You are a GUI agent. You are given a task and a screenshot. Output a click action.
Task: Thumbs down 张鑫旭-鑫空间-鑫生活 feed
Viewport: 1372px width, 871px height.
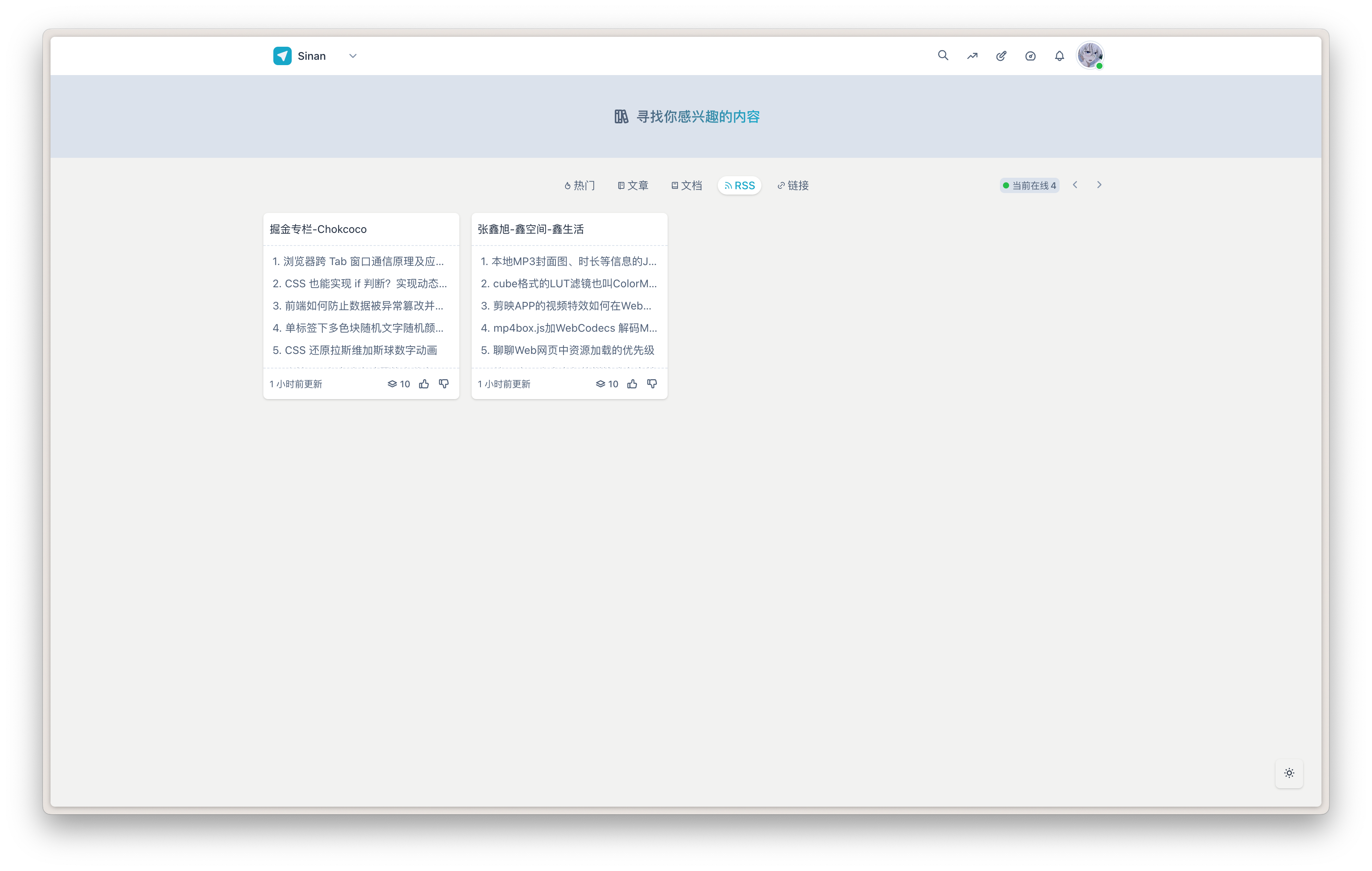pyautogui.click(x=652, y=384)
